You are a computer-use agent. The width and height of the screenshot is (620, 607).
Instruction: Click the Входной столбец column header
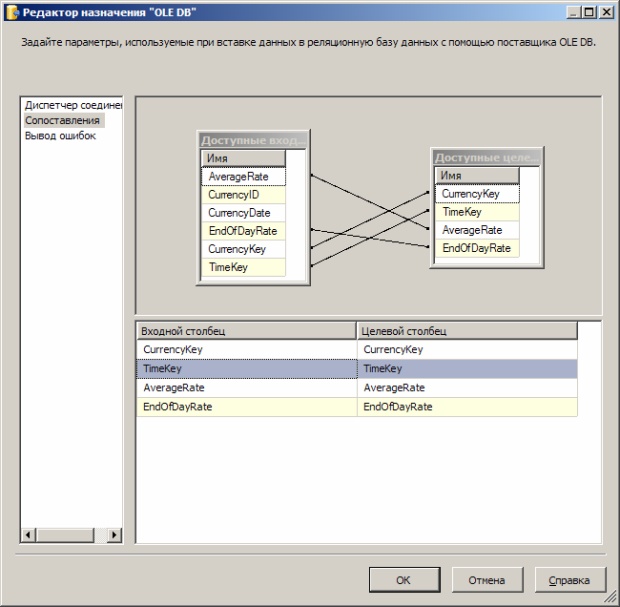[246, 331]
